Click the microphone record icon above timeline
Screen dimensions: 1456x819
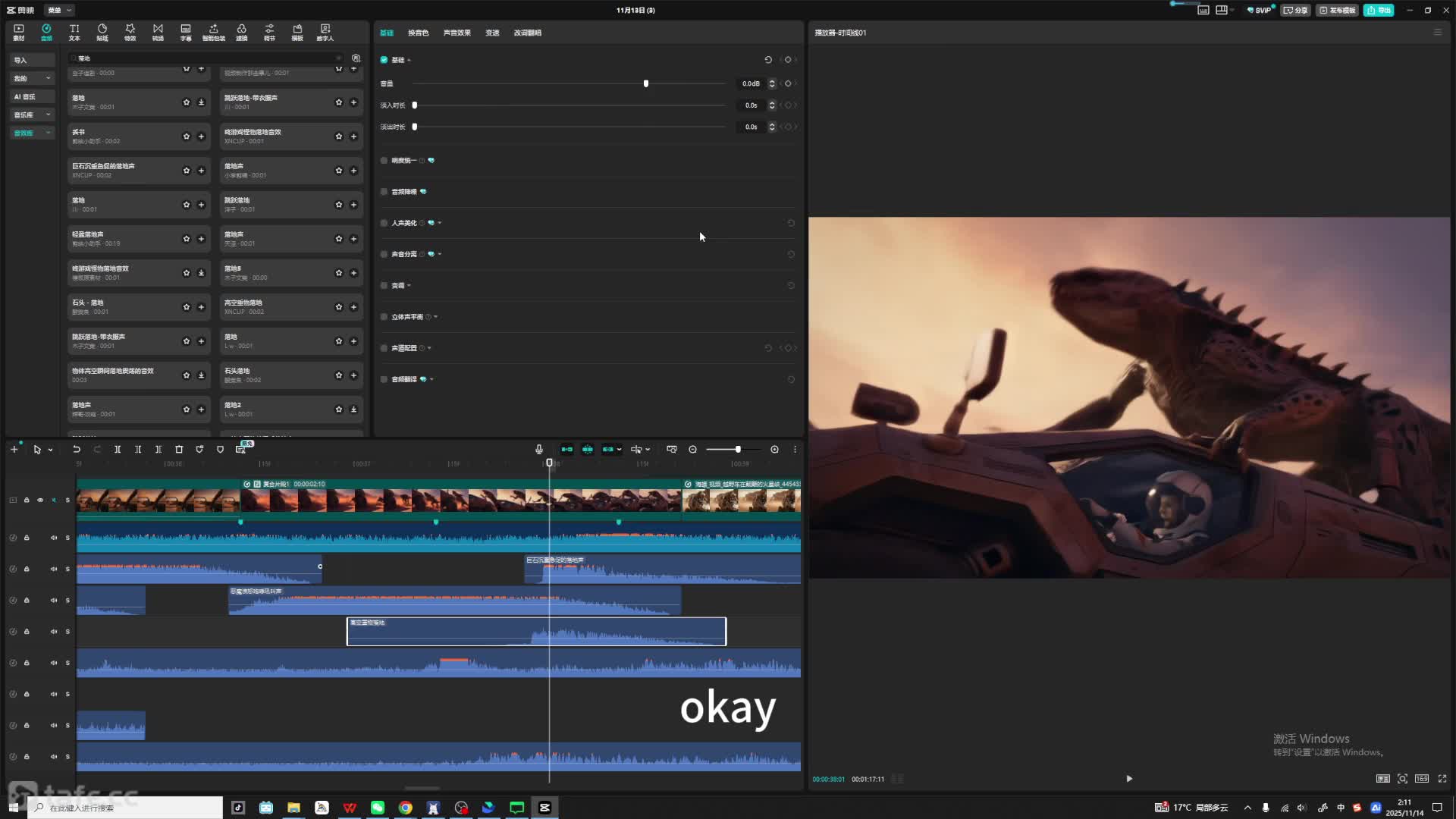click(538, 450)
